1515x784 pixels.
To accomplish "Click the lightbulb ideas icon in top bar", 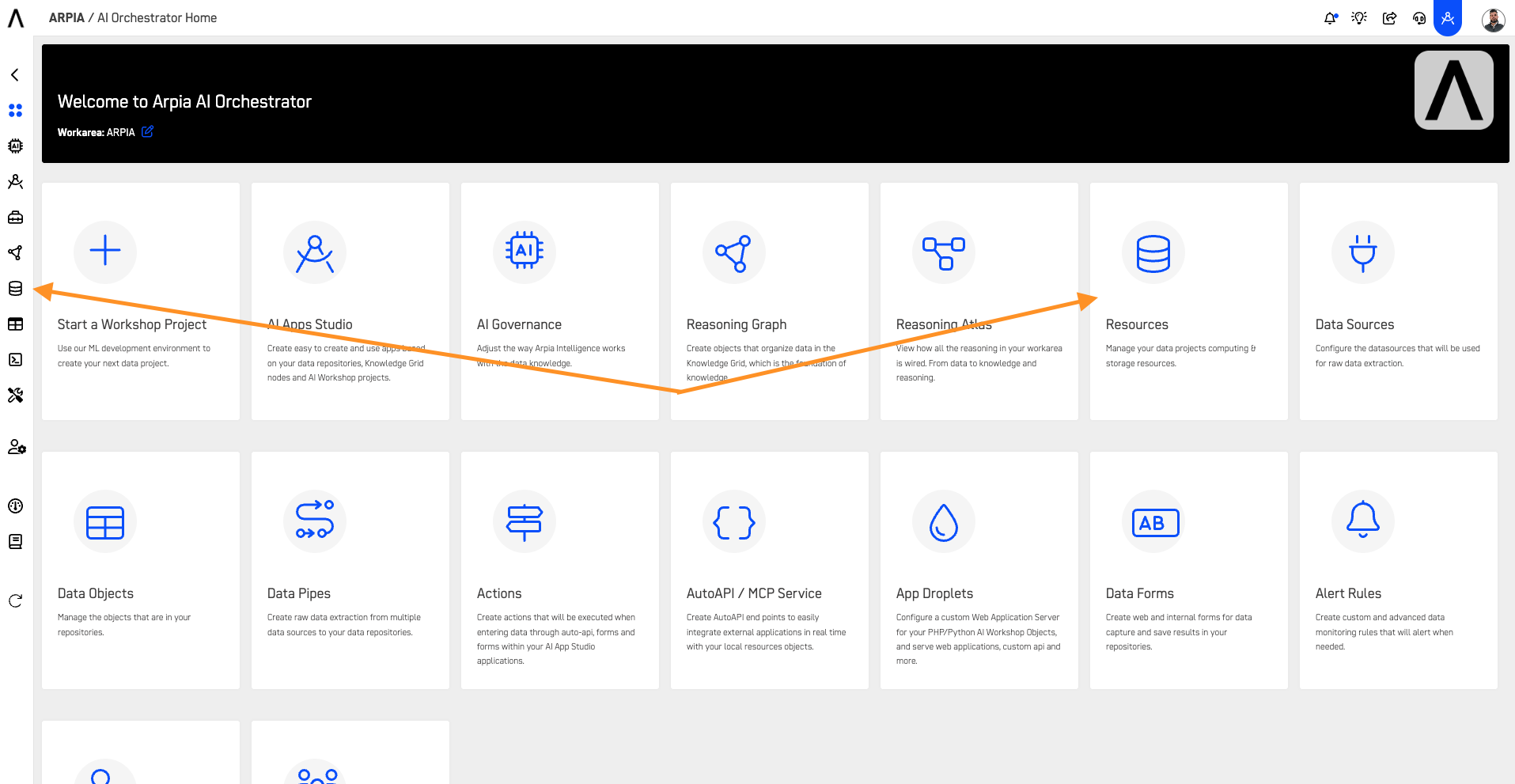I will pyautogui.click(x=1359, y=18).
